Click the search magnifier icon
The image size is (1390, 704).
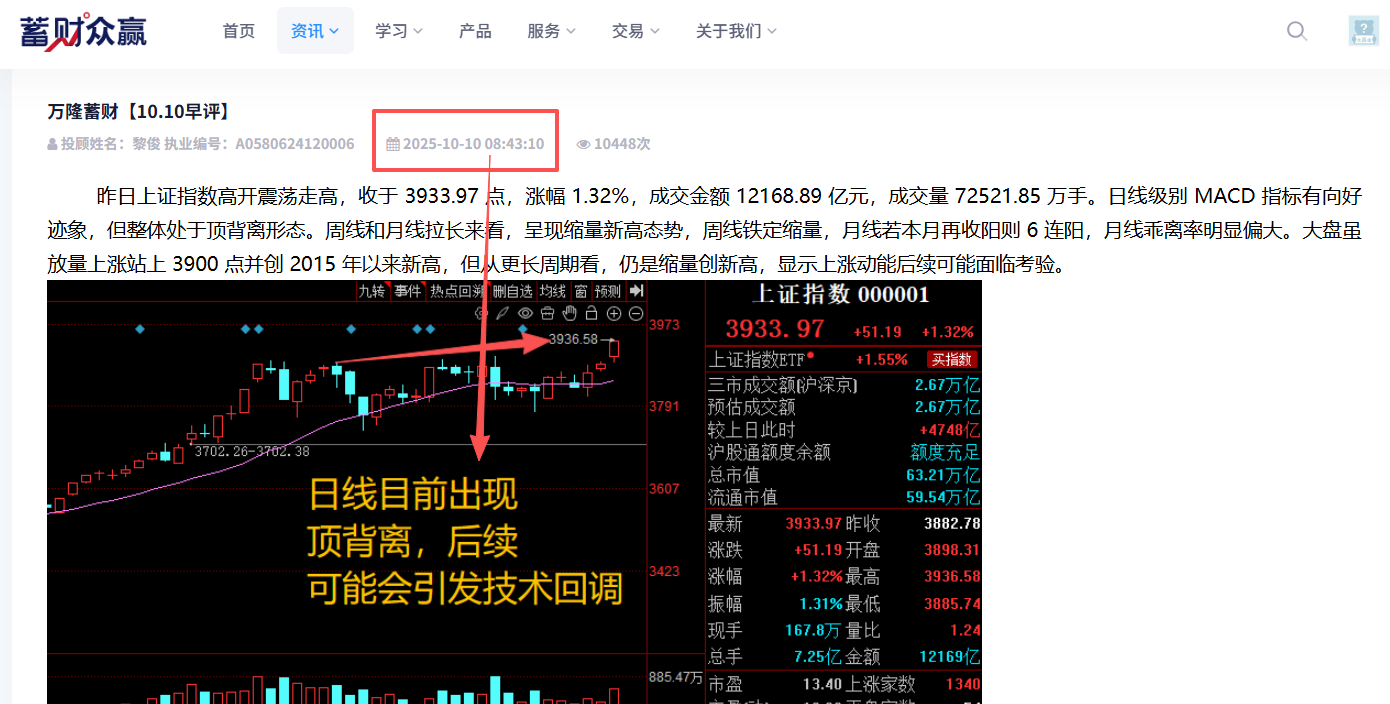pyautogui.click(x=1296, y=31)
